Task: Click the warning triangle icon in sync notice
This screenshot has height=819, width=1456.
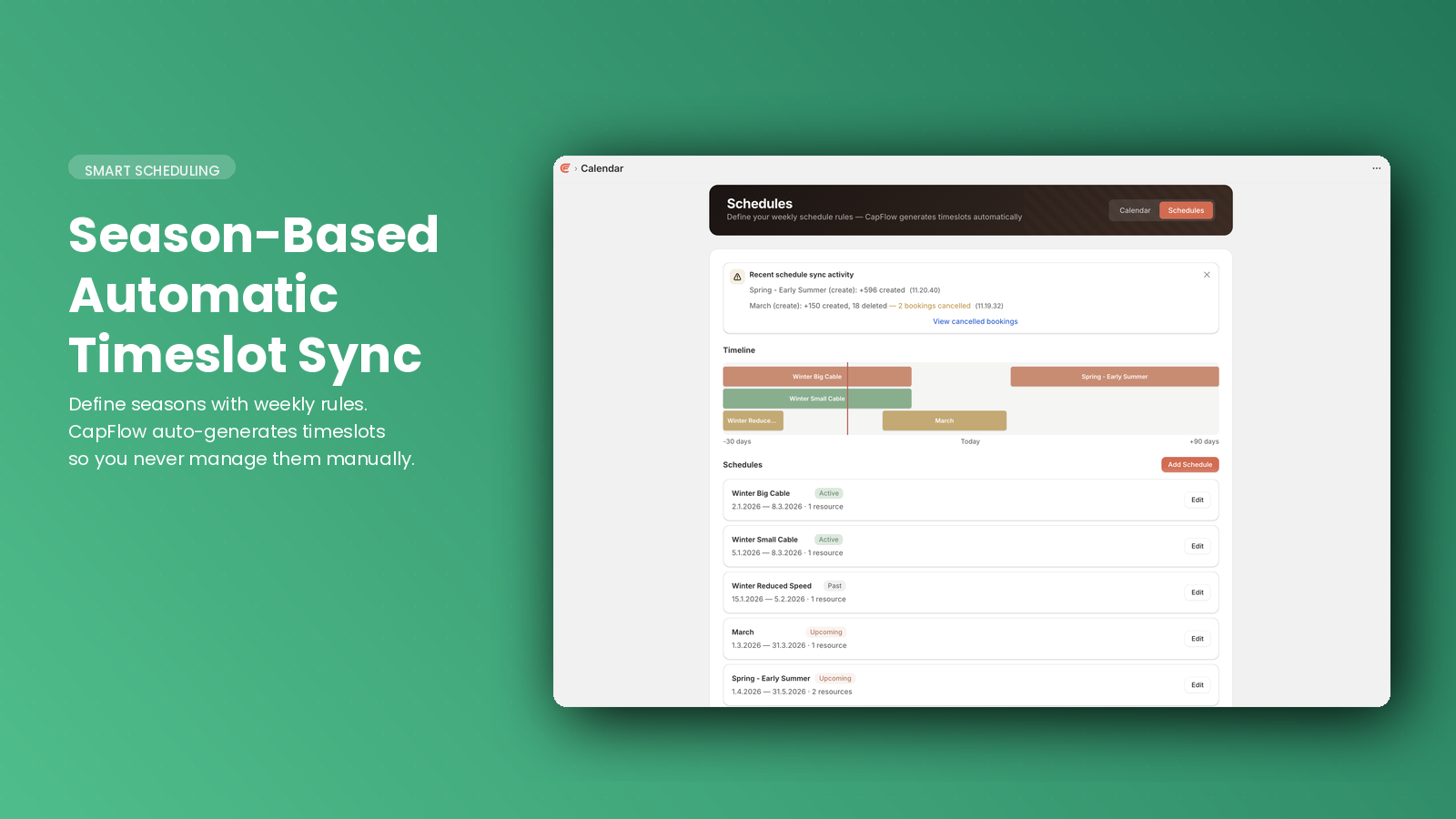Action: (737, 277)
